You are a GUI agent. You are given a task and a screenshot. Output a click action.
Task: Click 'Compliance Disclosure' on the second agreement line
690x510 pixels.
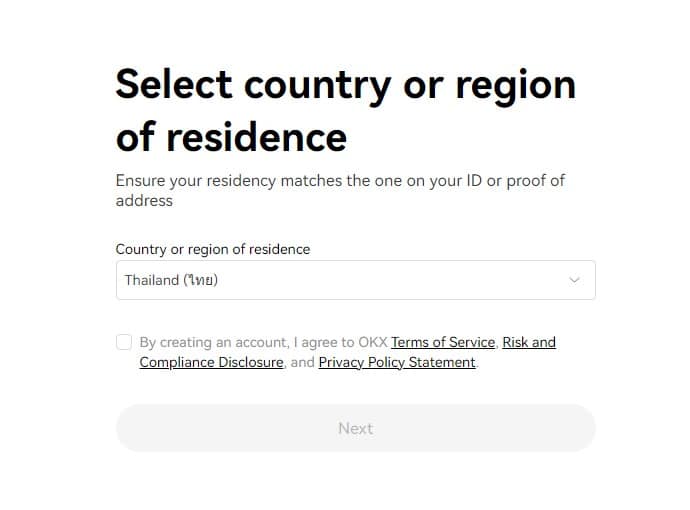[211, 362]
